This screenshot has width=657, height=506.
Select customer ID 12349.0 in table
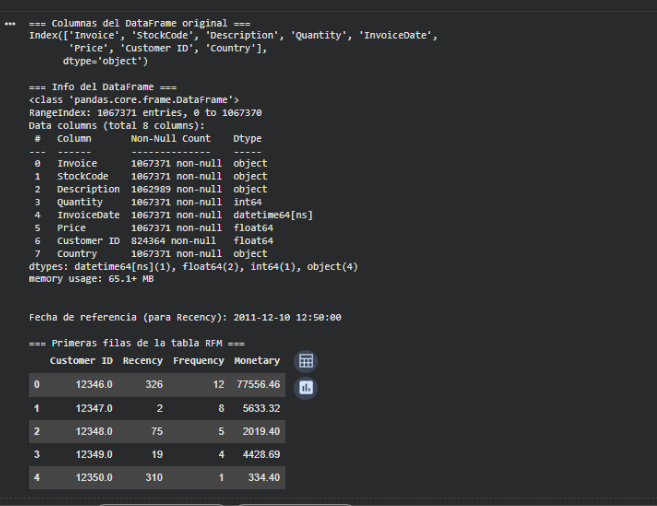(92, 456)
